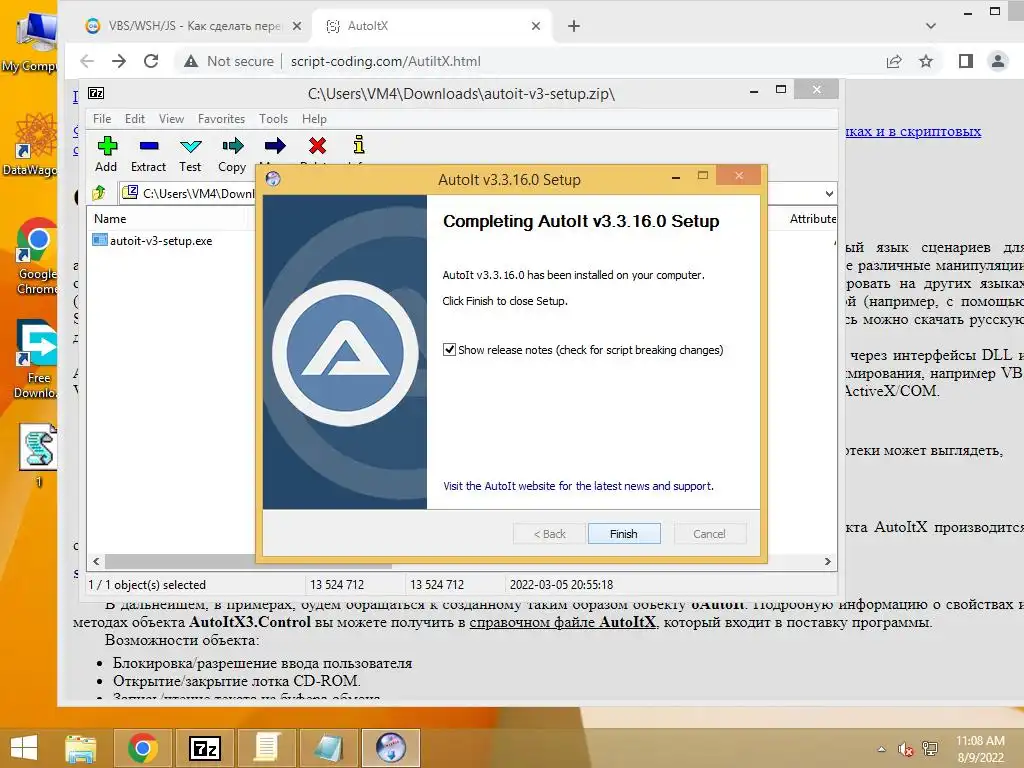The height and width of the screenshot is (768, 1024).
Task: Open the notepad script taskbar icon
Action: 266,748
